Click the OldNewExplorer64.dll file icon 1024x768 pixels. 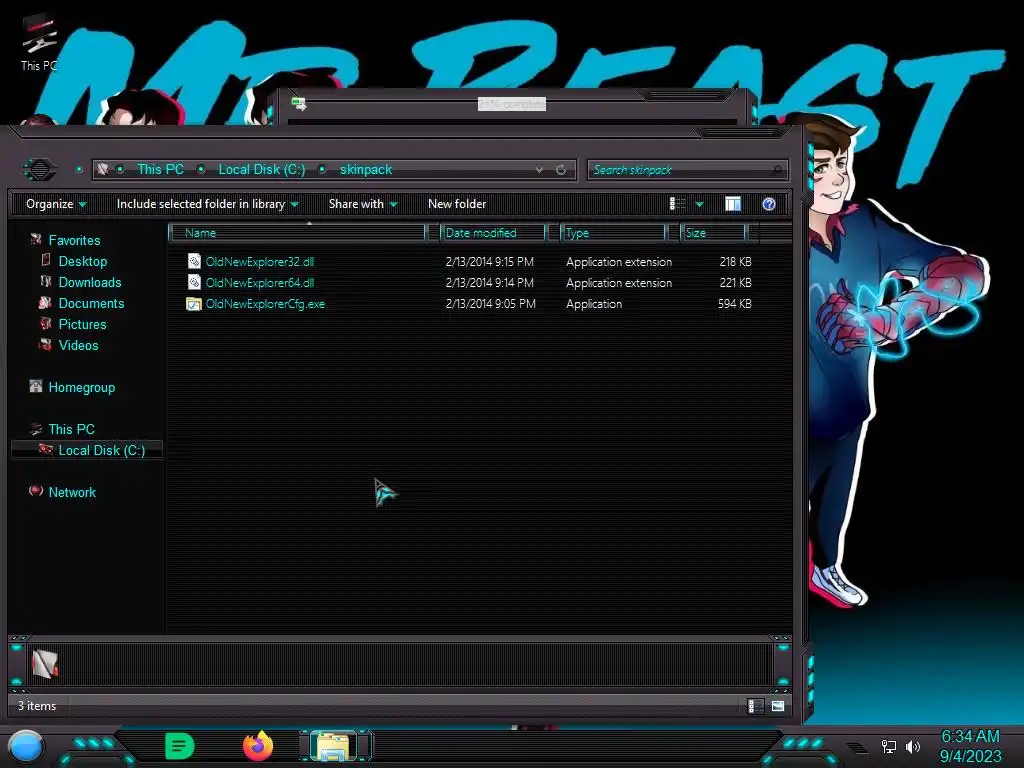point(194,282)
